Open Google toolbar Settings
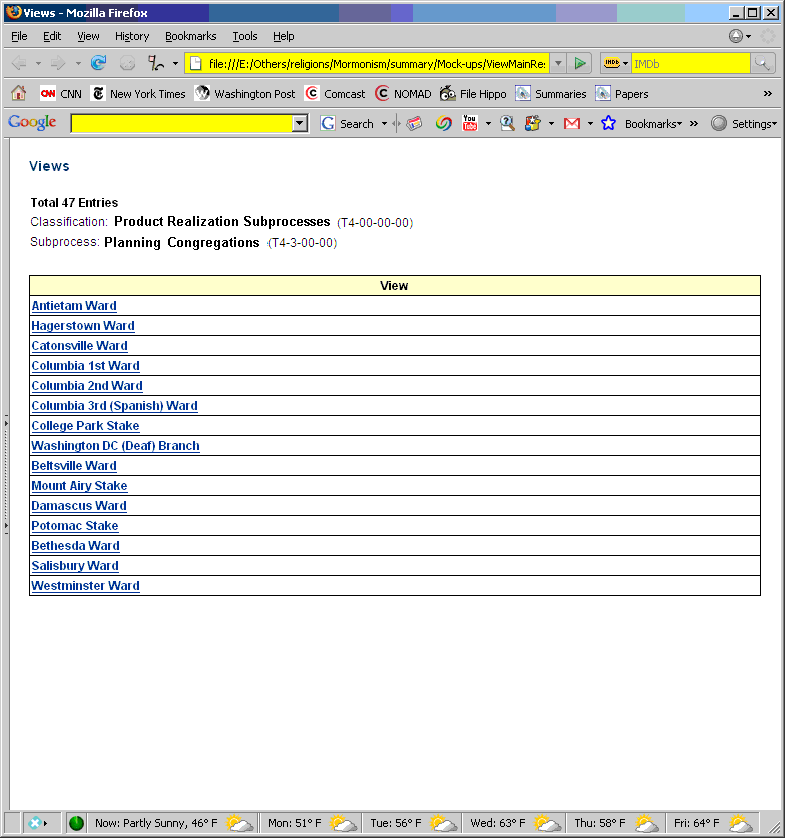Viewport: 785px width, 838px height. point(744,123)
